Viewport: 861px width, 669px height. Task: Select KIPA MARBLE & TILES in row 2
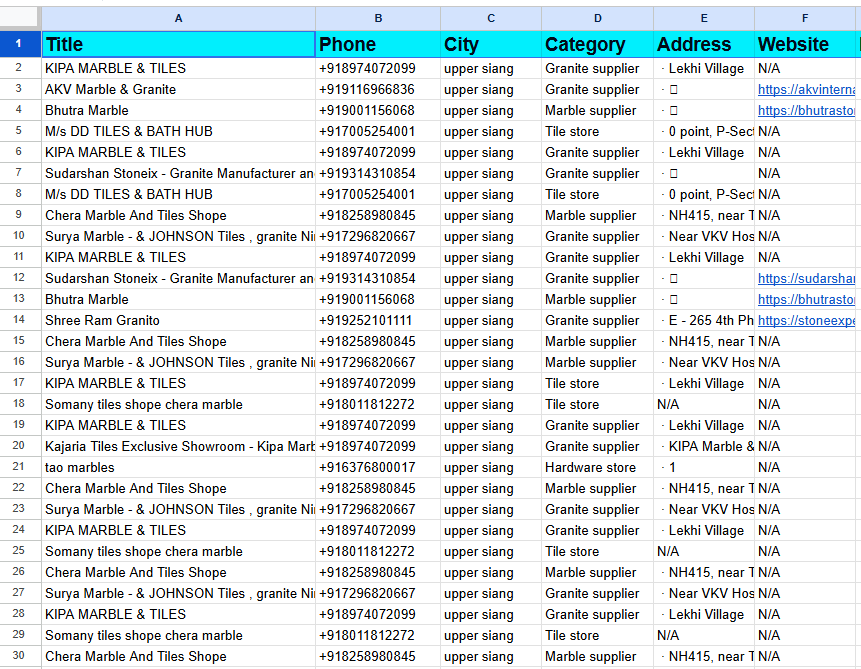click(x=178, y=69)
